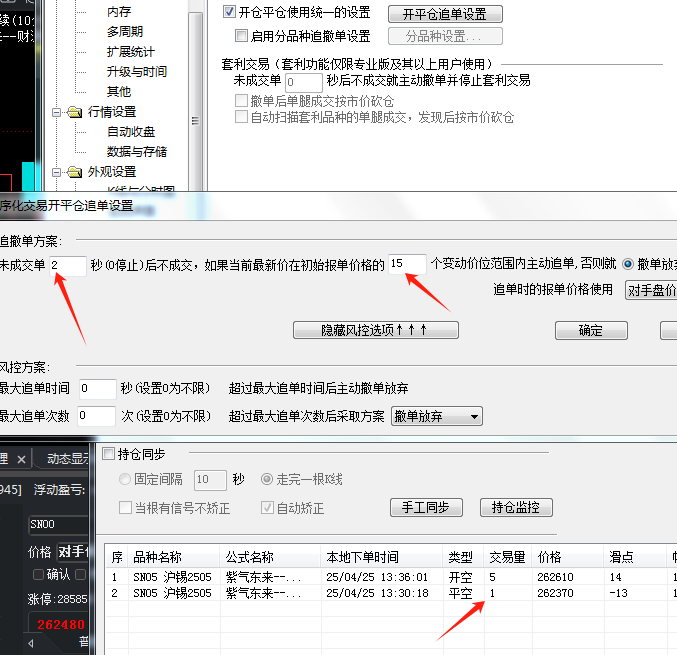The width and height of the screenshot is (677, 655).
Task: Click the 价格 column header
Action: [568, 557]
